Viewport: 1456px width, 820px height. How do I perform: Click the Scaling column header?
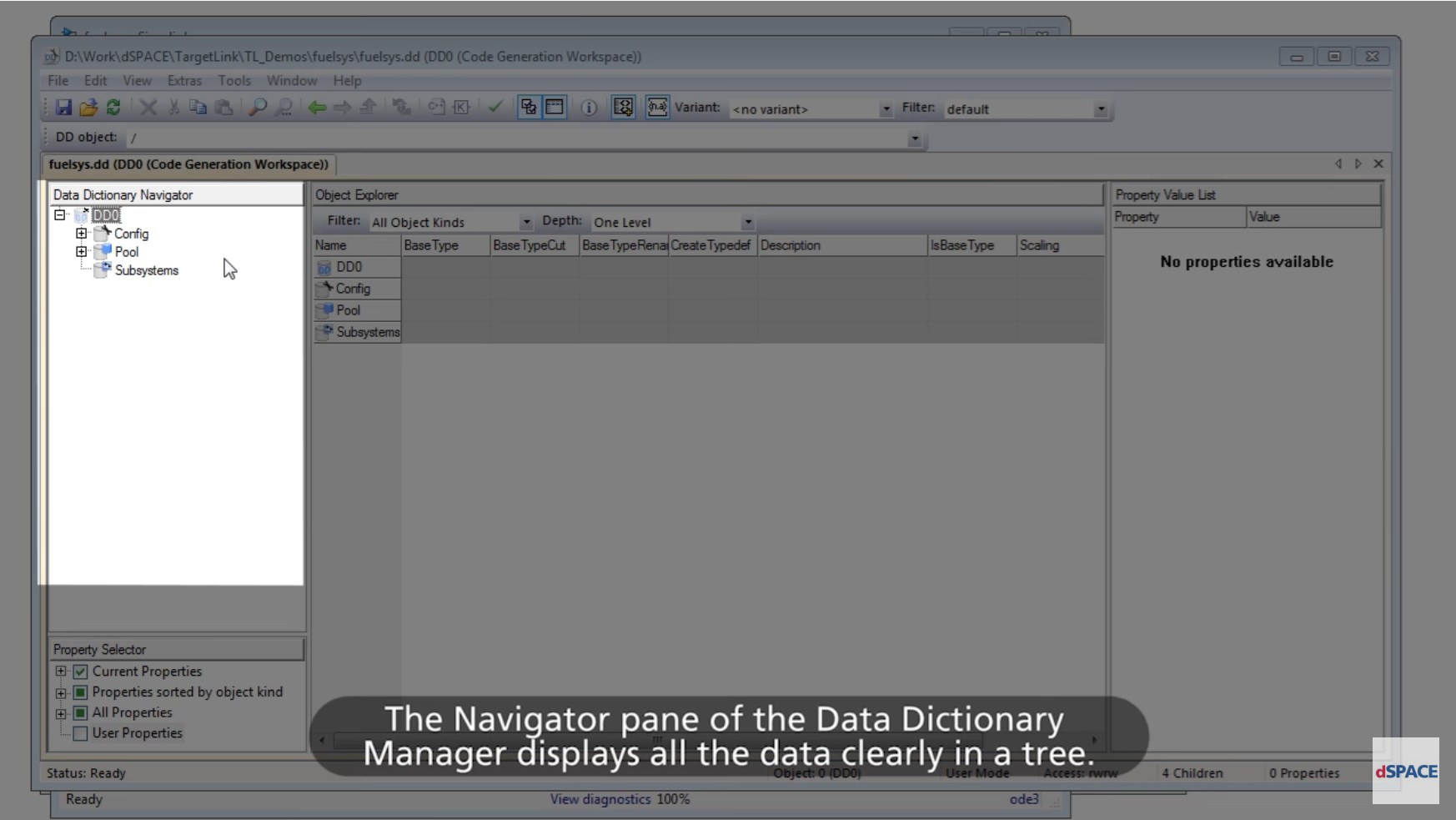[x=1061, y=245]
